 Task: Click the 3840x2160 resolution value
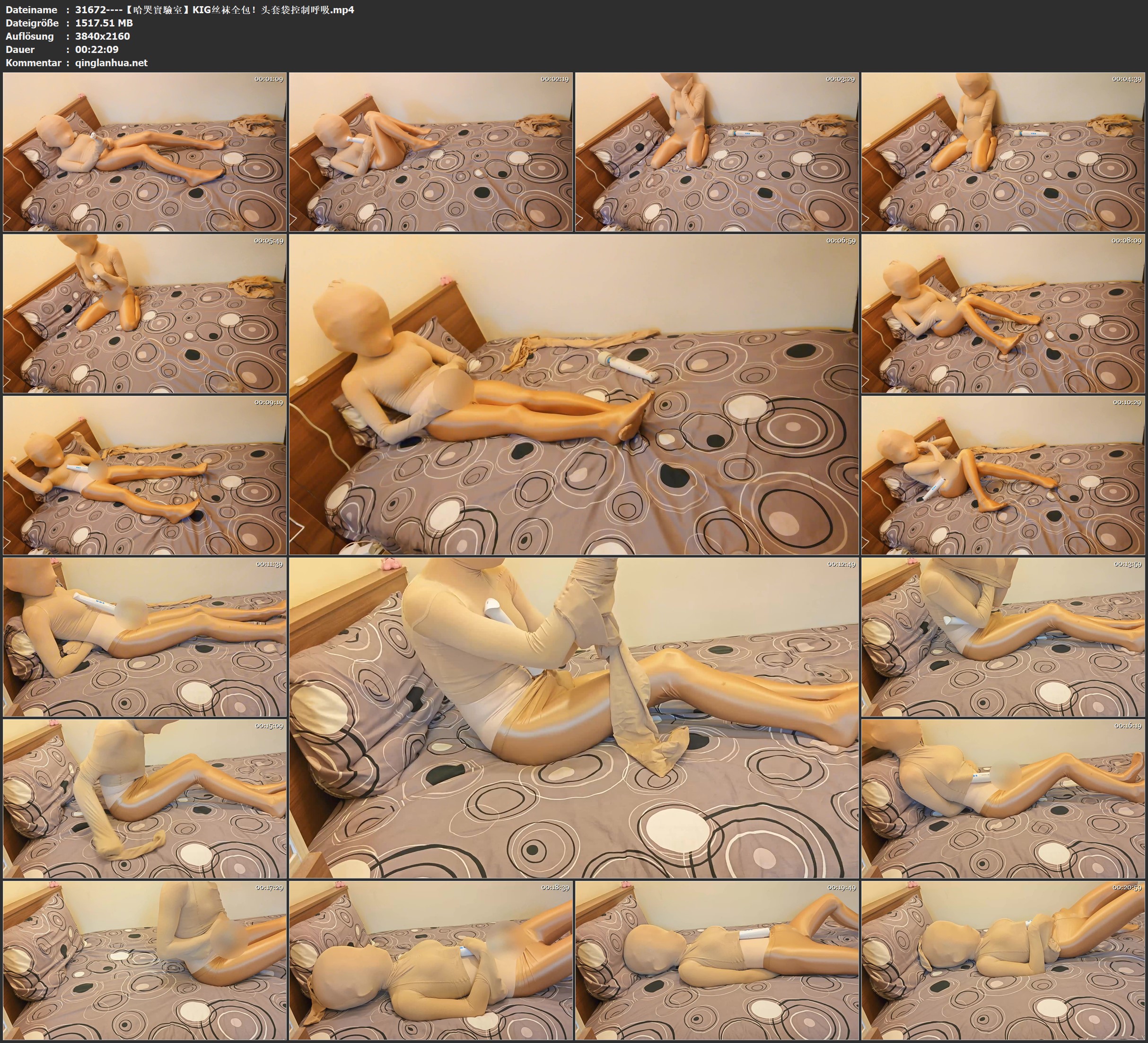103,36
